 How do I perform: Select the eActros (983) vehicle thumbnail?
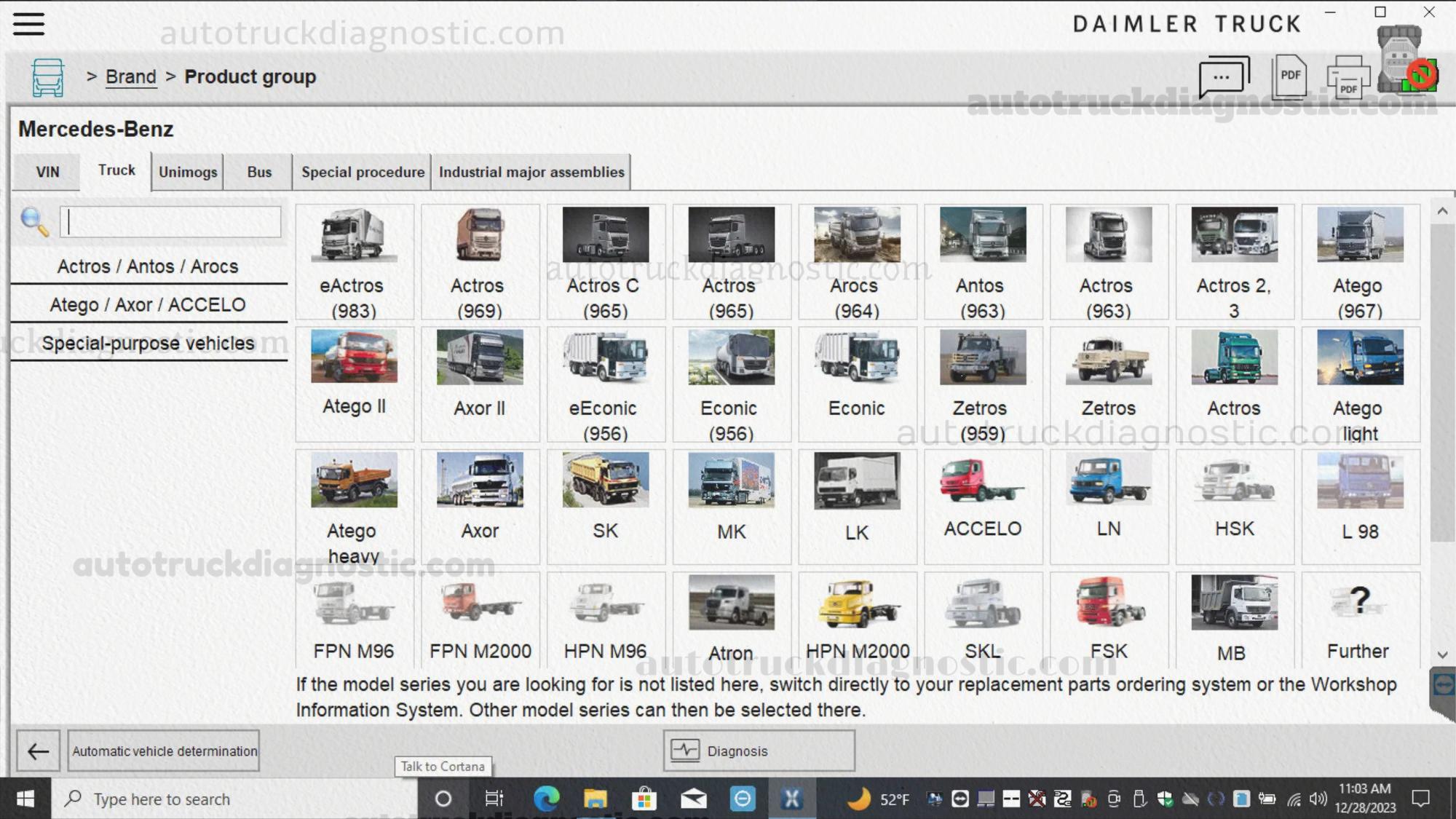354,262
